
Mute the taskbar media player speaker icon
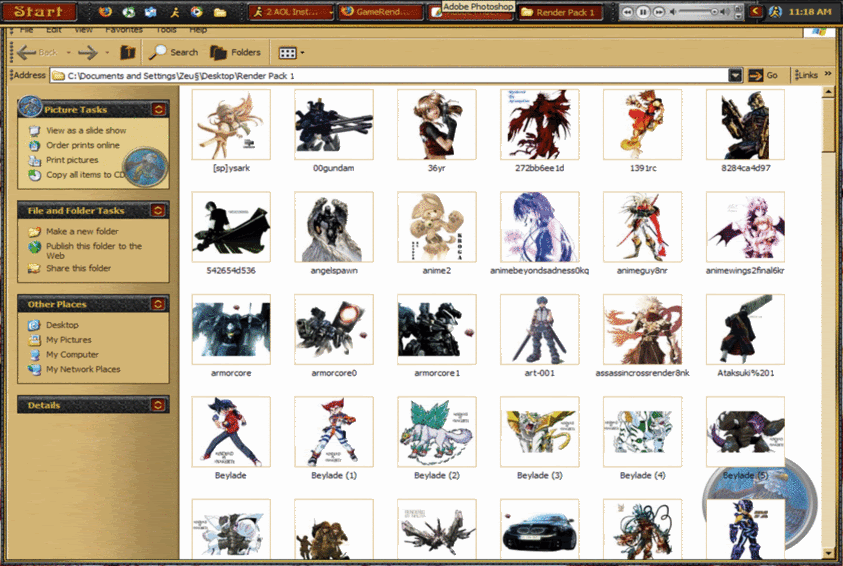(673, 11)
